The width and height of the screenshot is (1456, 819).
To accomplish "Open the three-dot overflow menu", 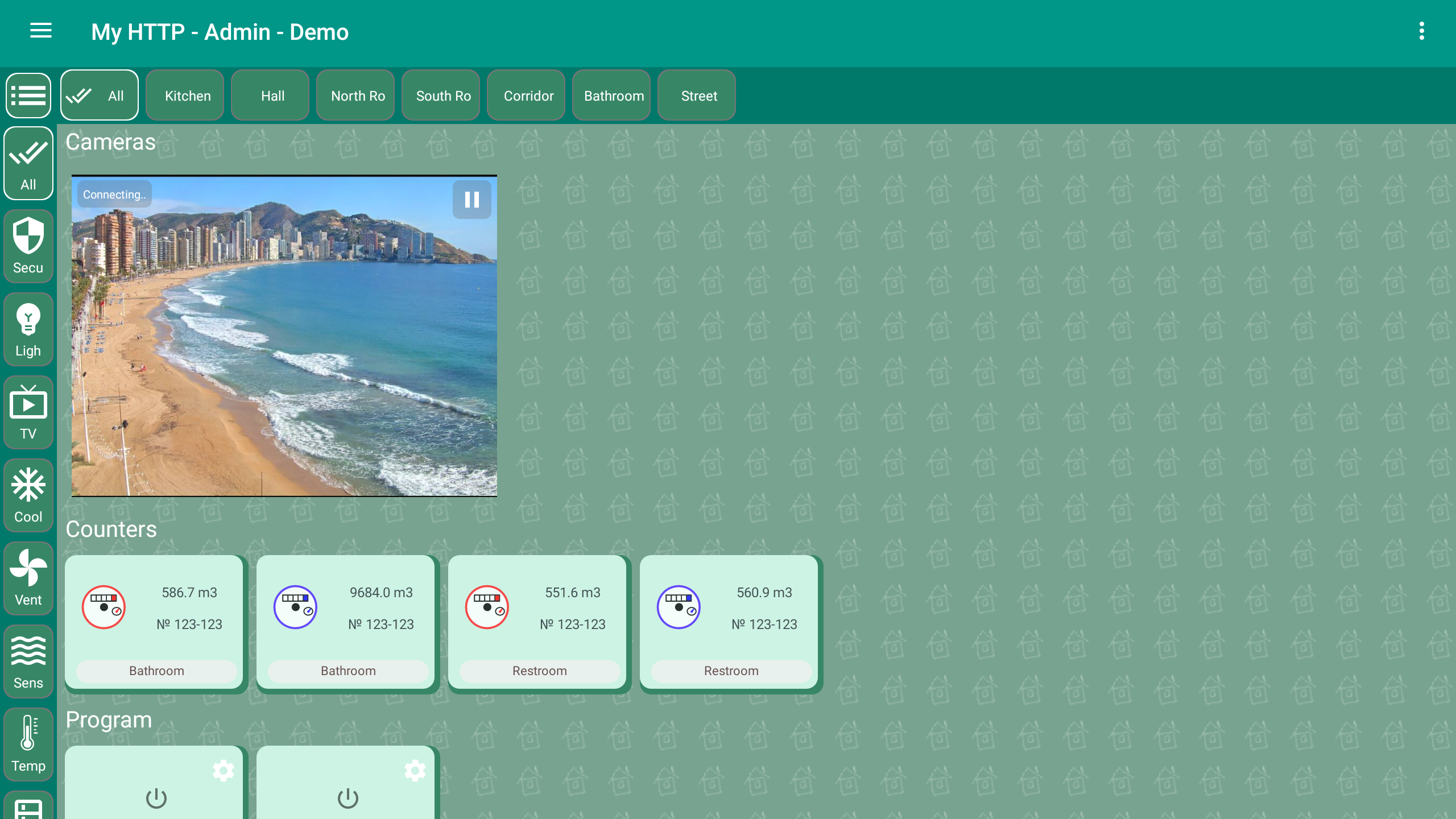I will (1421, 31).
